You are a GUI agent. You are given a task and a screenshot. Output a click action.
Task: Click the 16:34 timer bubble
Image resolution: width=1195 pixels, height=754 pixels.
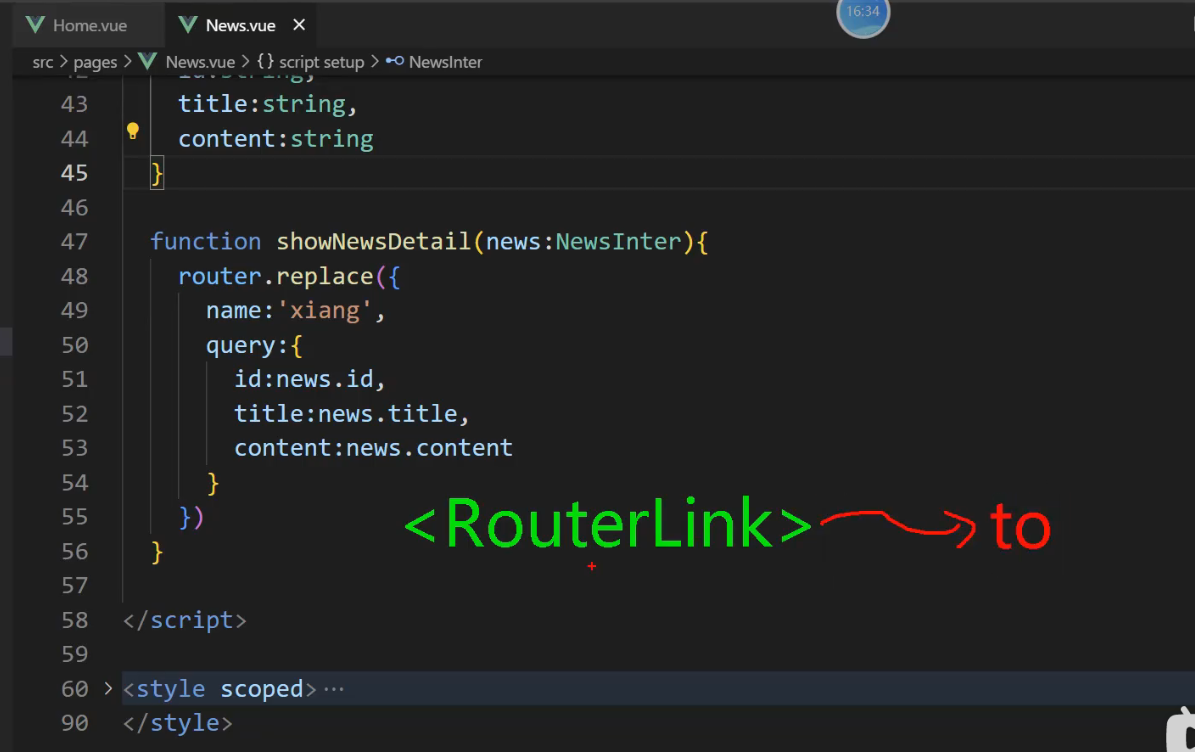(x=863, y=14)
